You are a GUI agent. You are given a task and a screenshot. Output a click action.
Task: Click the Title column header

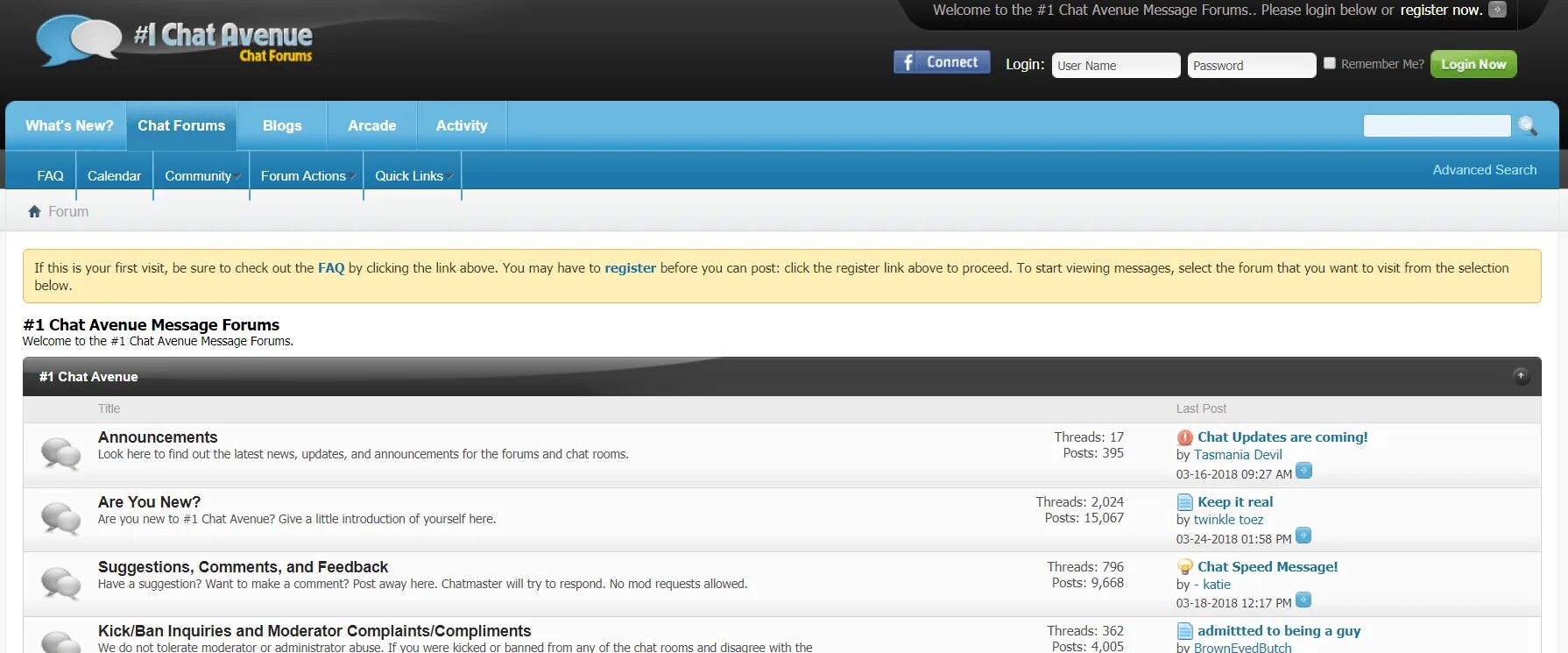pos(109,408)
